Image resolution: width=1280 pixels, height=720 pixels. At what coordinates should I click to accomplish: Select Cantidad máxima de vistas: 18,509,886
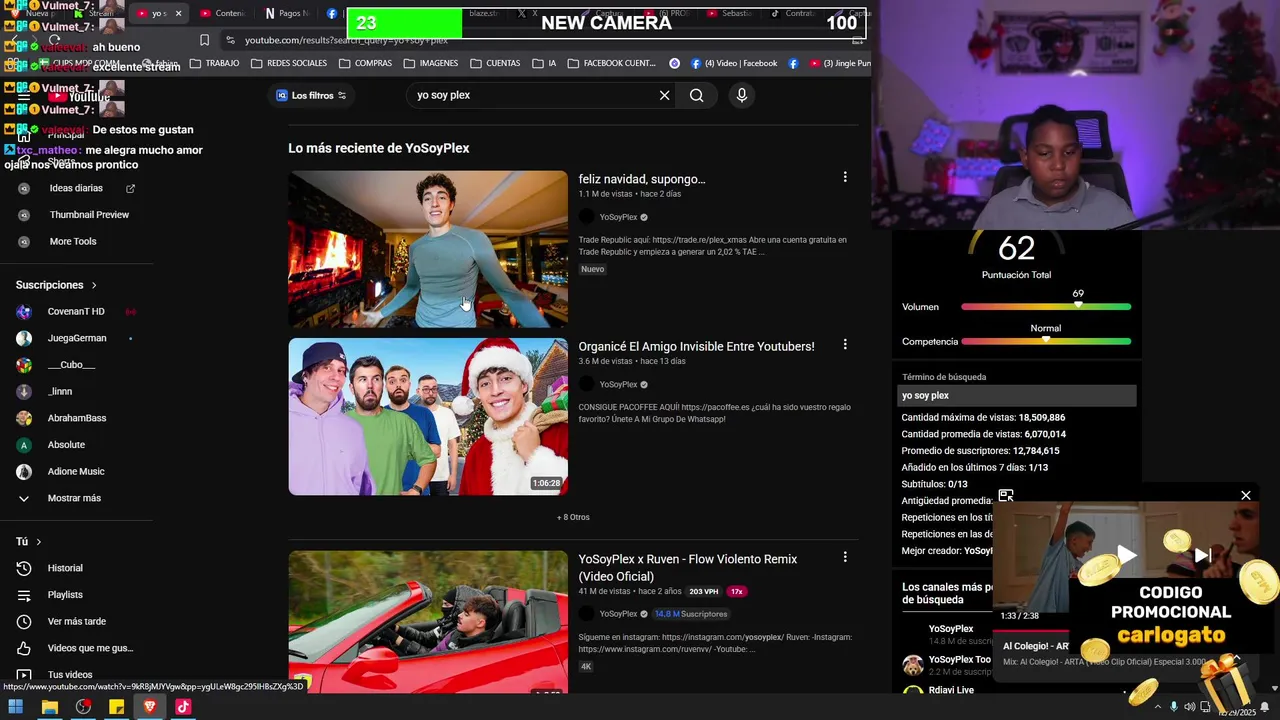[983, 418]
